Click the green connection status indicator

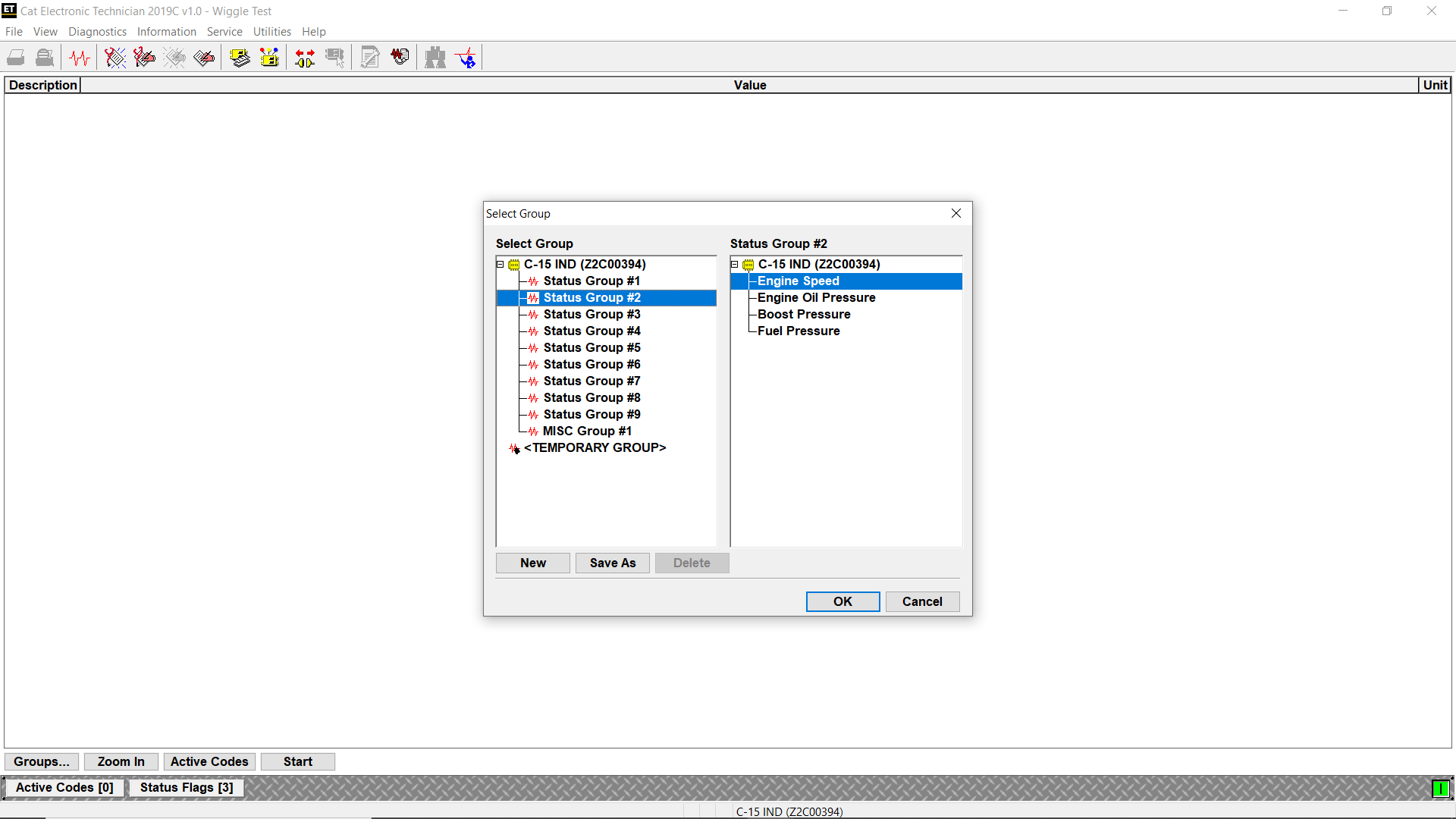pyautogui.click(x=1440, y=789)
